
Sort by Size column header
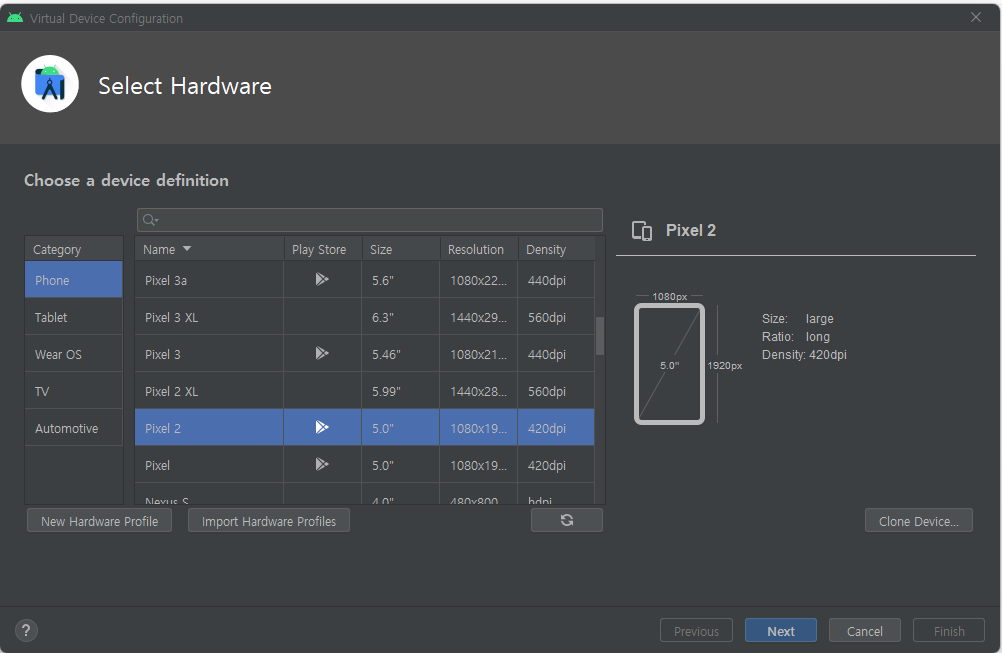(401, 249)
